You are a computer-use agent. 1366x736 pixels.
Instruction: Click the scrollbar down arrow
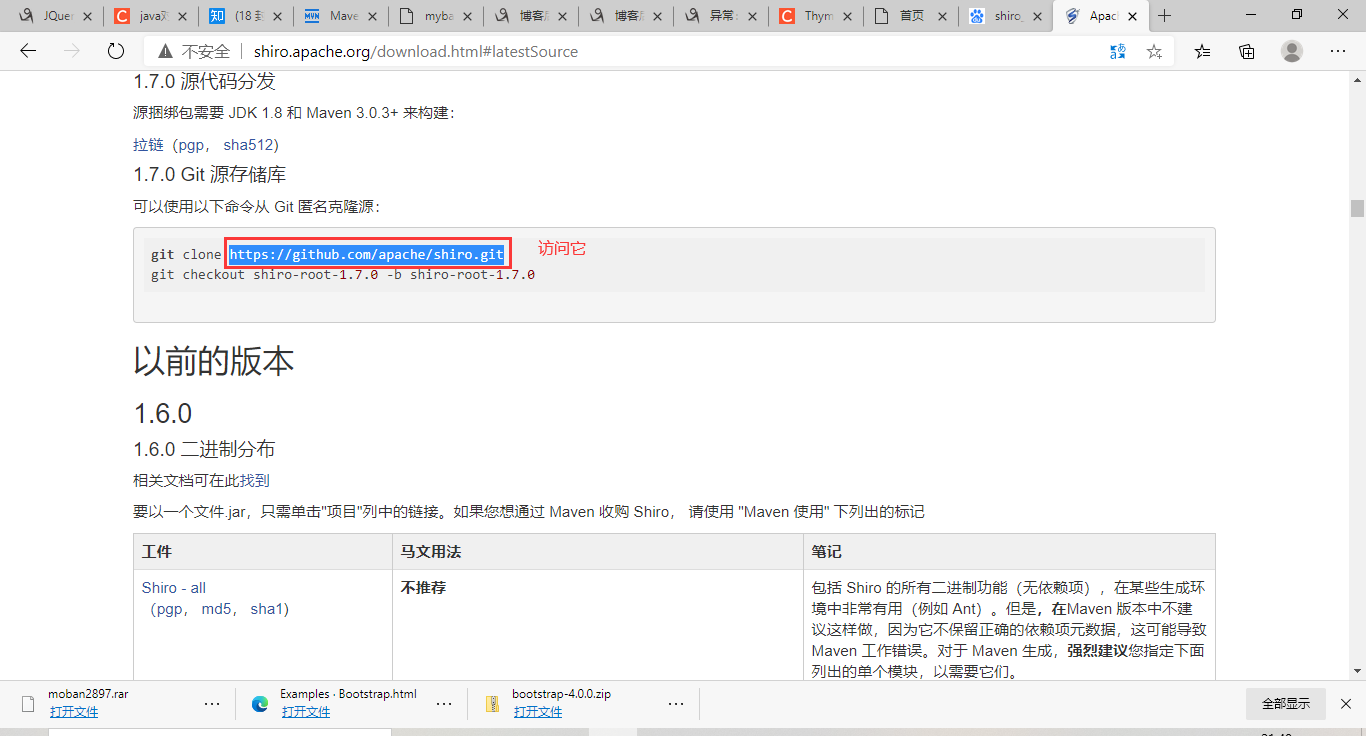[1357, 672]
